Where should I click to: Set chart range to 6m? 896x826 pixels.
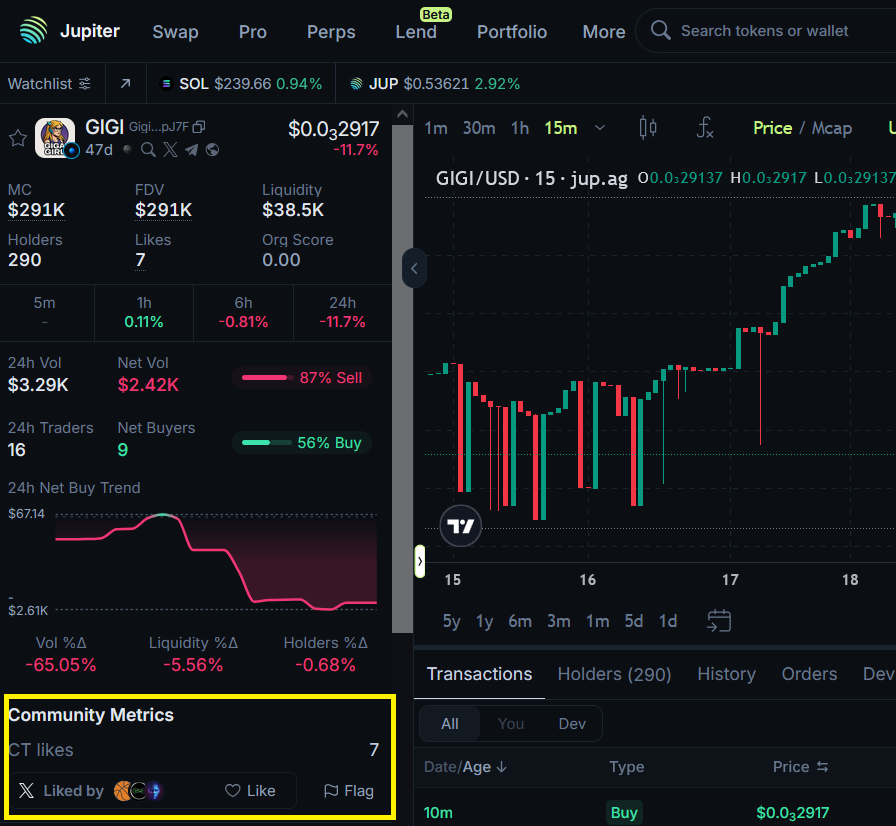(520, 621)
